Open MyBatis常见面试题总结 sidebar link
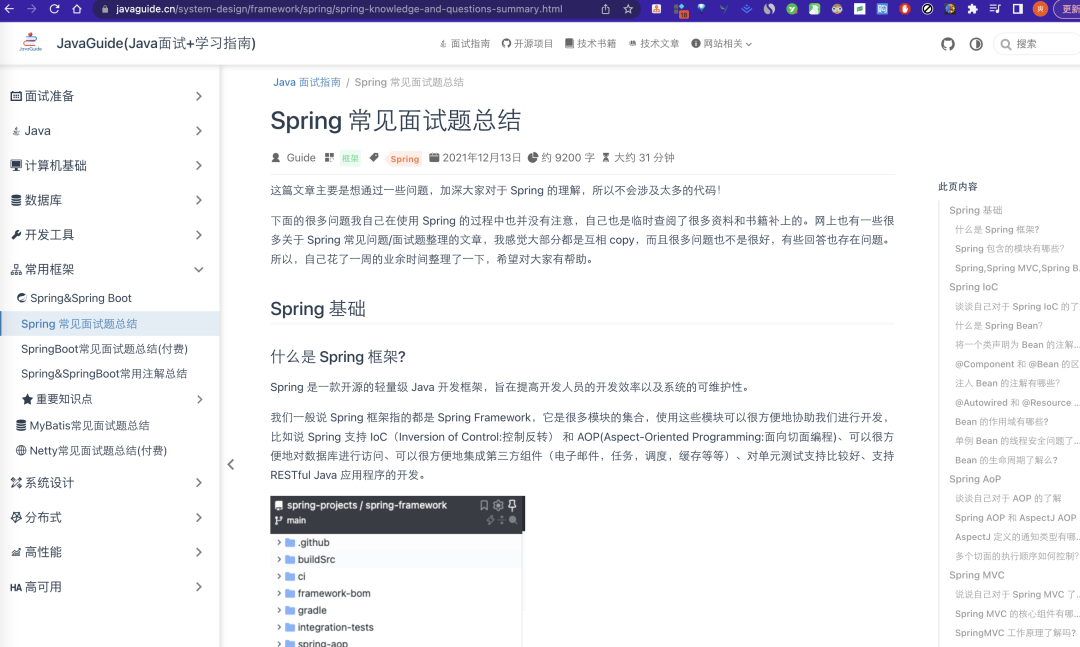Image resolution: width=1080 pixels, height=647 pixels. pos(83,426)
